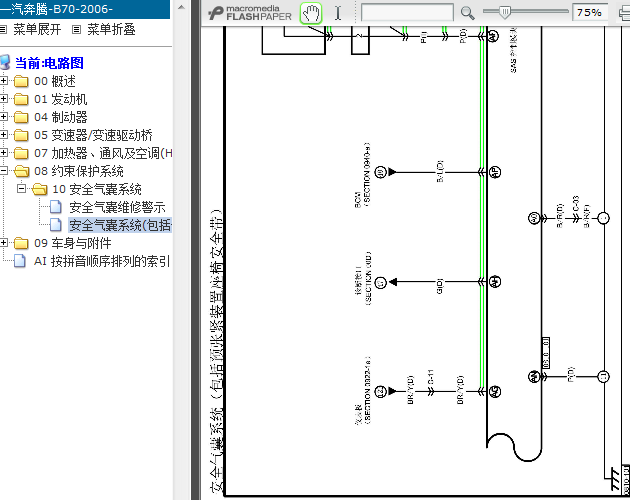Click open-folder icon of 08 约束保护系统

point(22,171)
